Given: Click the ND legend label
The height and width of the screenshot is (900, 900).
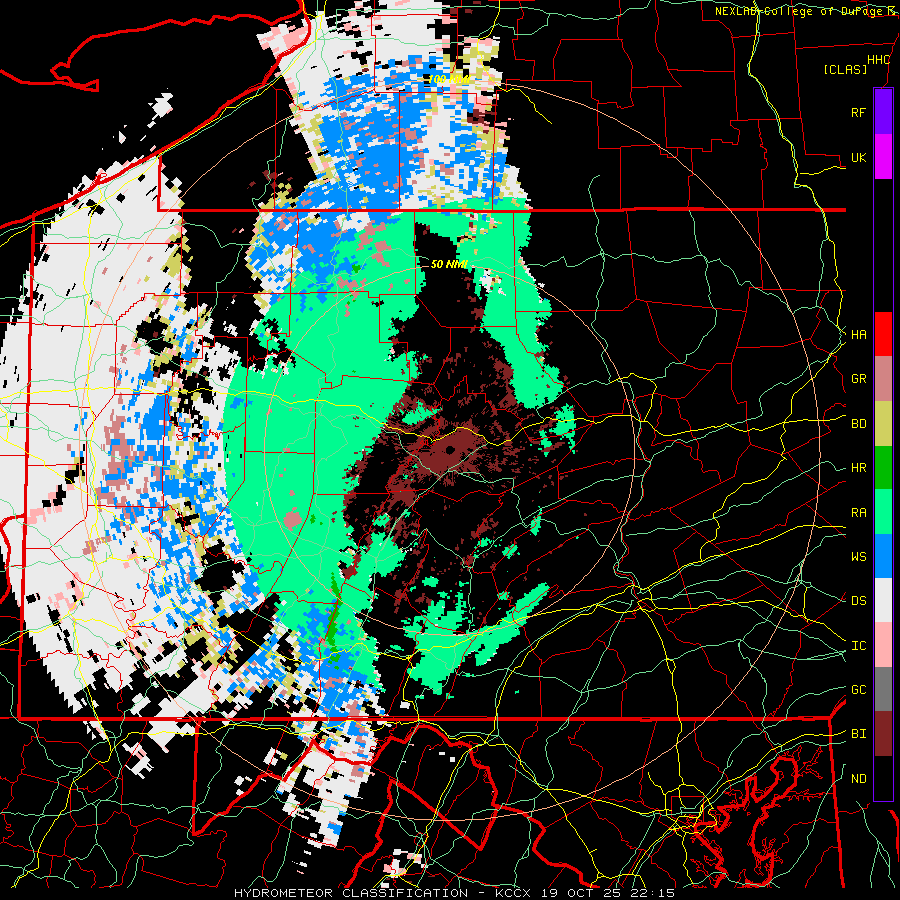Looking at the screenshot, I should [858, 779].
